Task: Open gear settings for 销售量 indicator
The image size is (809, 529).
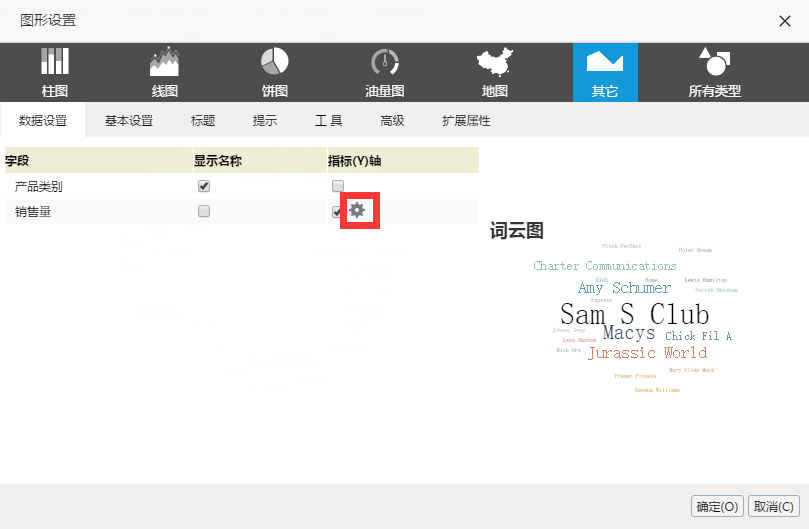Action: (357, 210)
